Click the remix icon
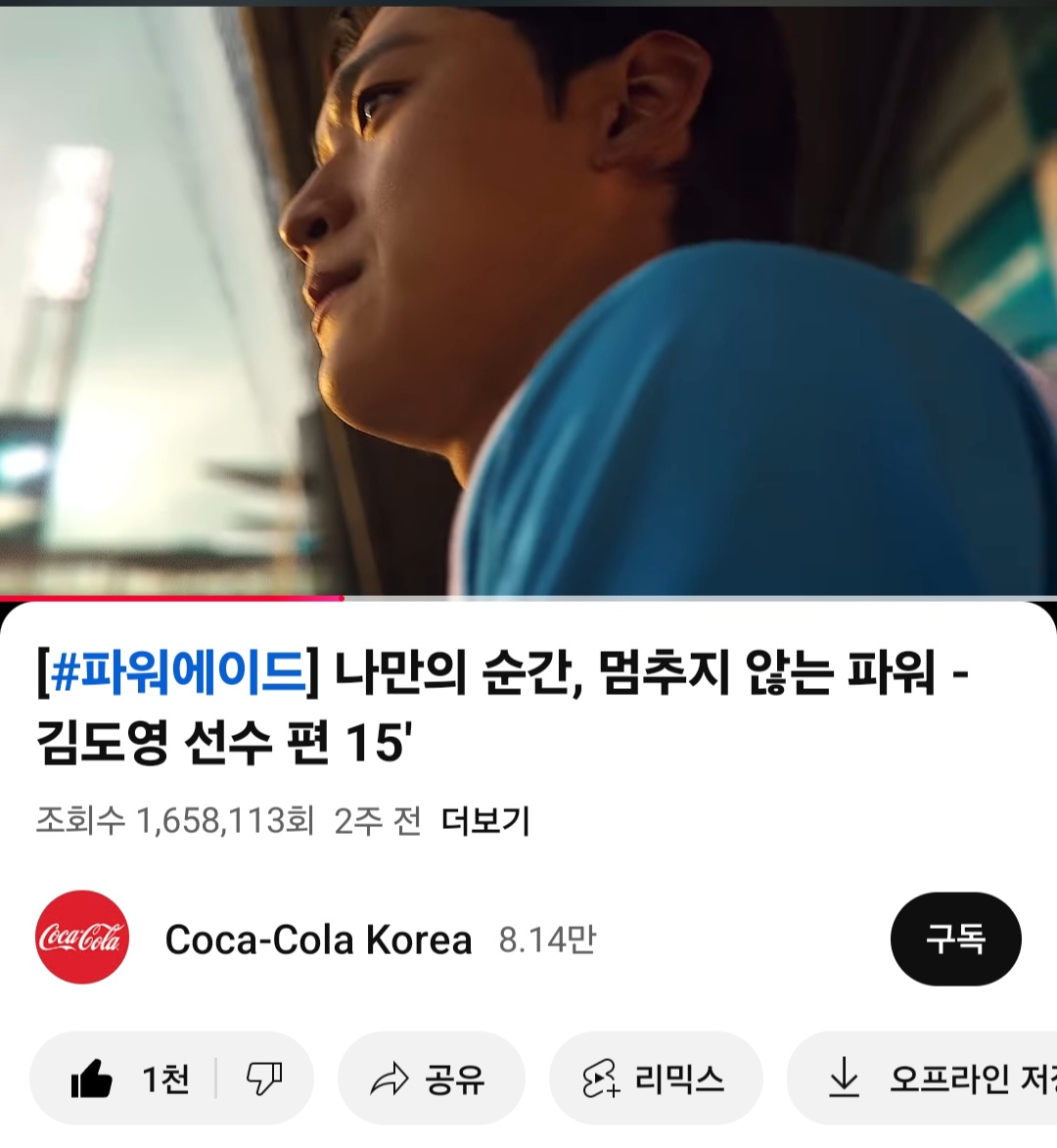 [x=601, y=1079]
